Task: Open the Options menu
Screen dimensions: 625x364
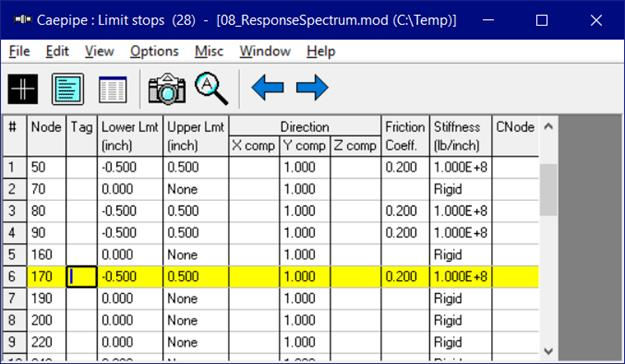Action: click(x=154, y=51)
